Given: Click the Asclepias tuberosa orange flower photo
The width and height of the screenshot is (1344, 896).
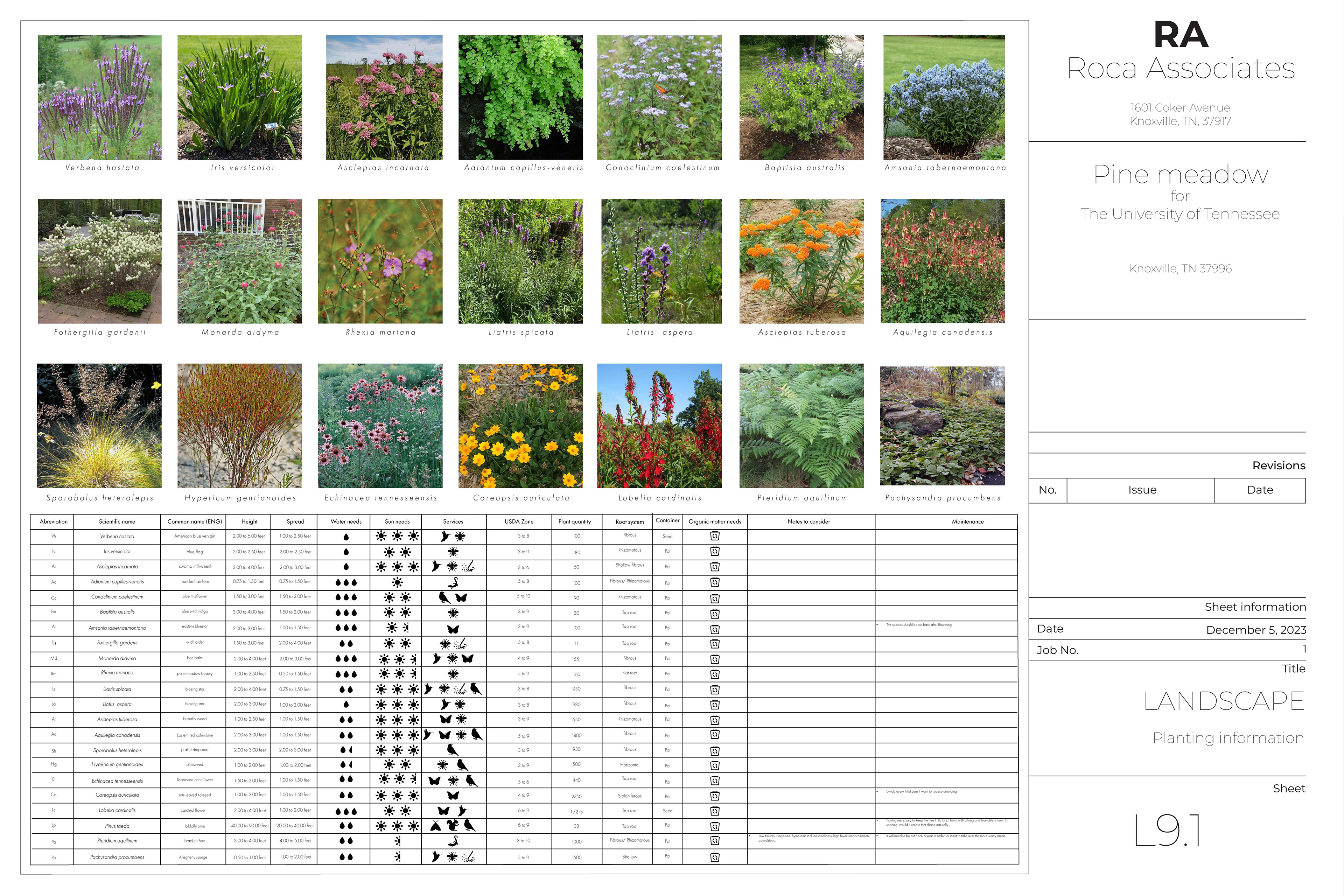Looking at the screenshot, I should tap(801, 261).
